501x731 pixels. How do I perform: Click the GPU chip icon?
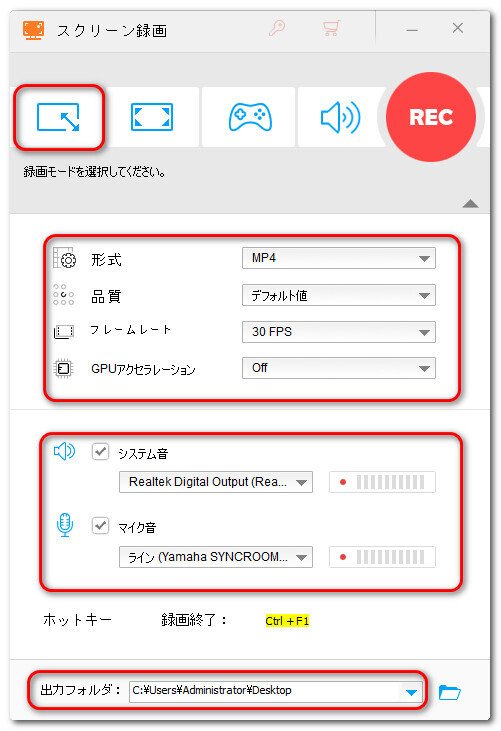(x=63, y=369)
